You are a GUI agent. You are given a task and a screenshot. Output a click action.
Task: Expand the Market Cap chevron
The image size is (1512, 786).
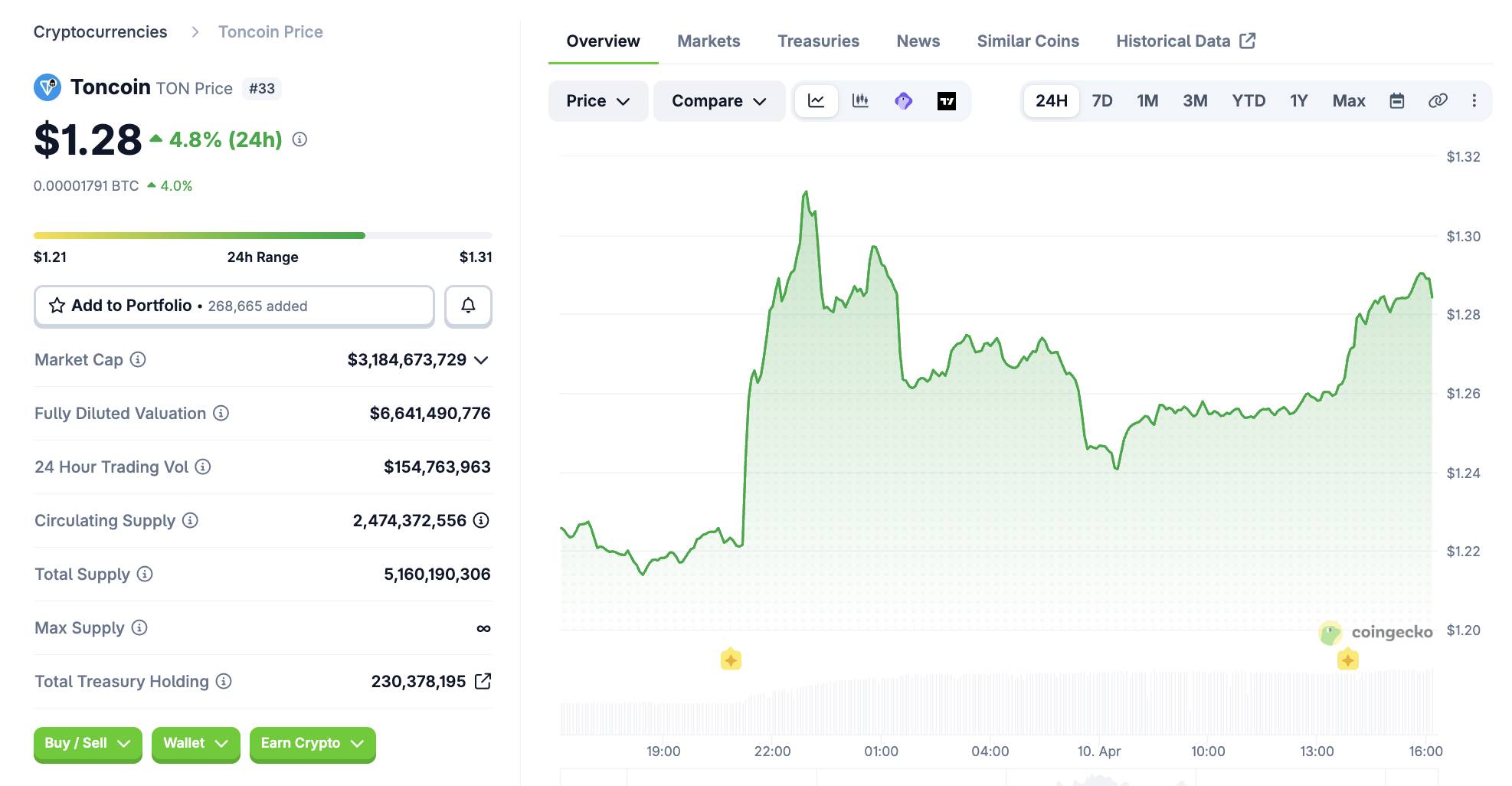click(x=481, y=360)
